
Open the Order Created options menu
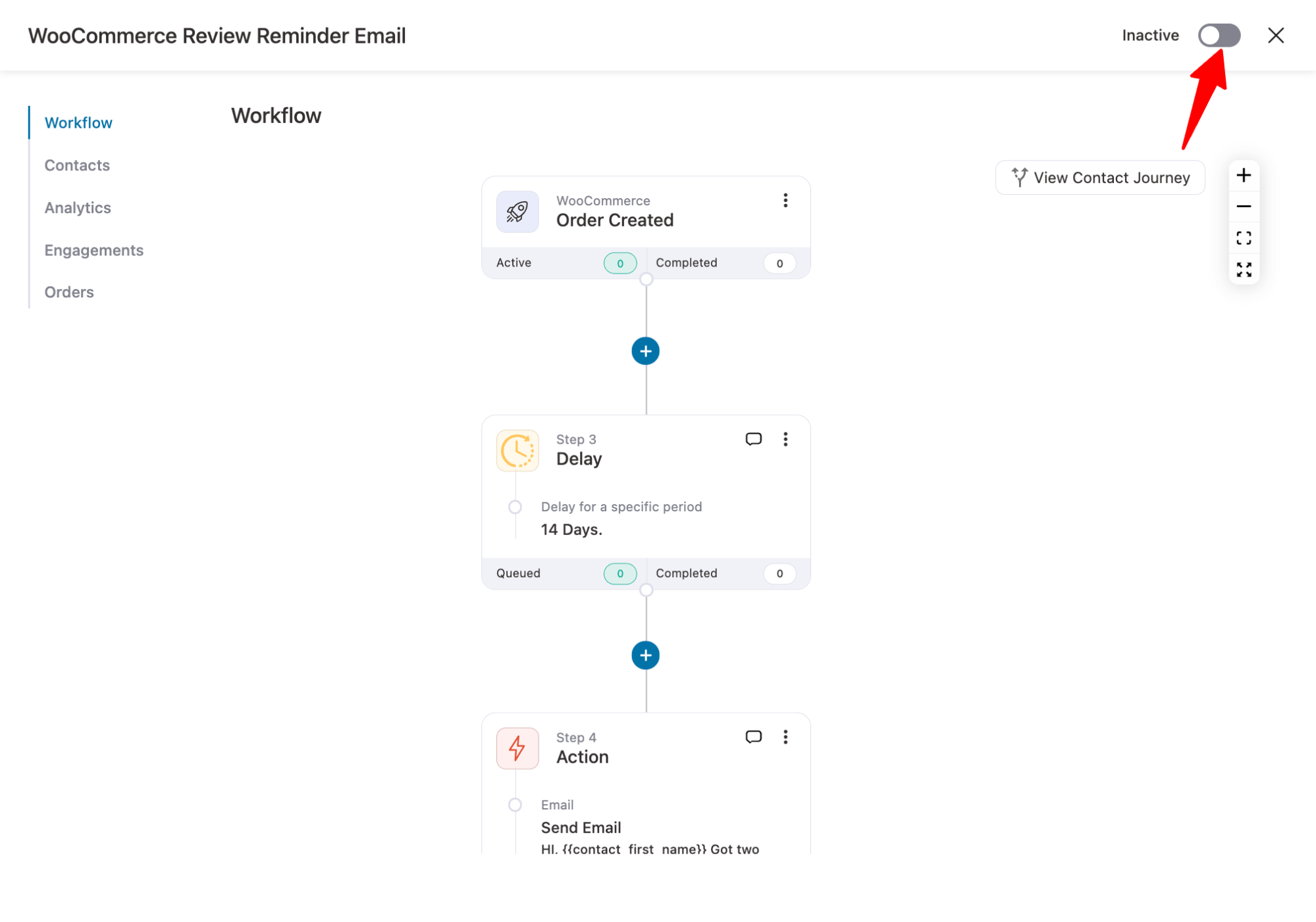tap(785, 201)
